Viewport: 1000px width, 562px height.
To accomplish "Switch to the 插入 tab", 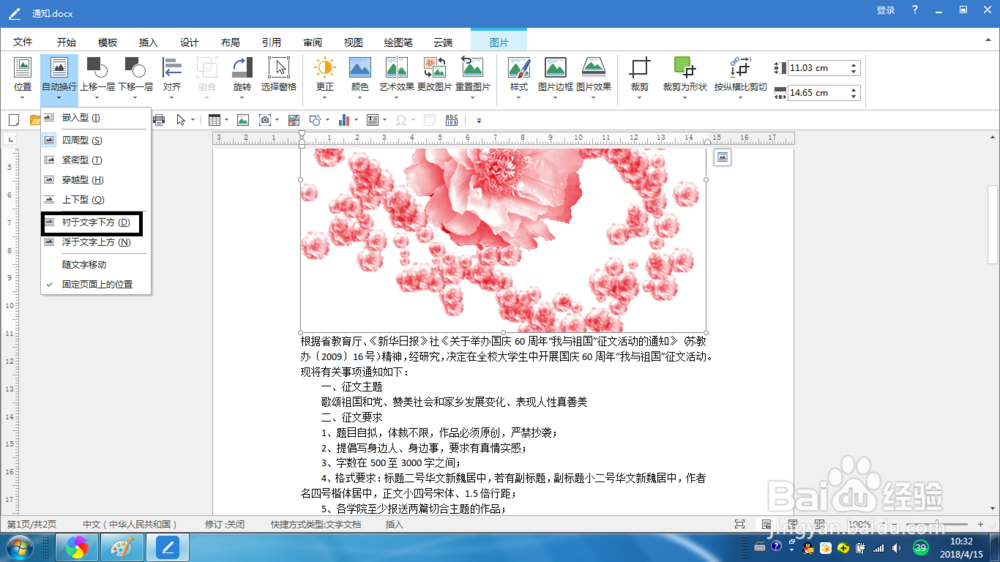I will coord(148,42).
